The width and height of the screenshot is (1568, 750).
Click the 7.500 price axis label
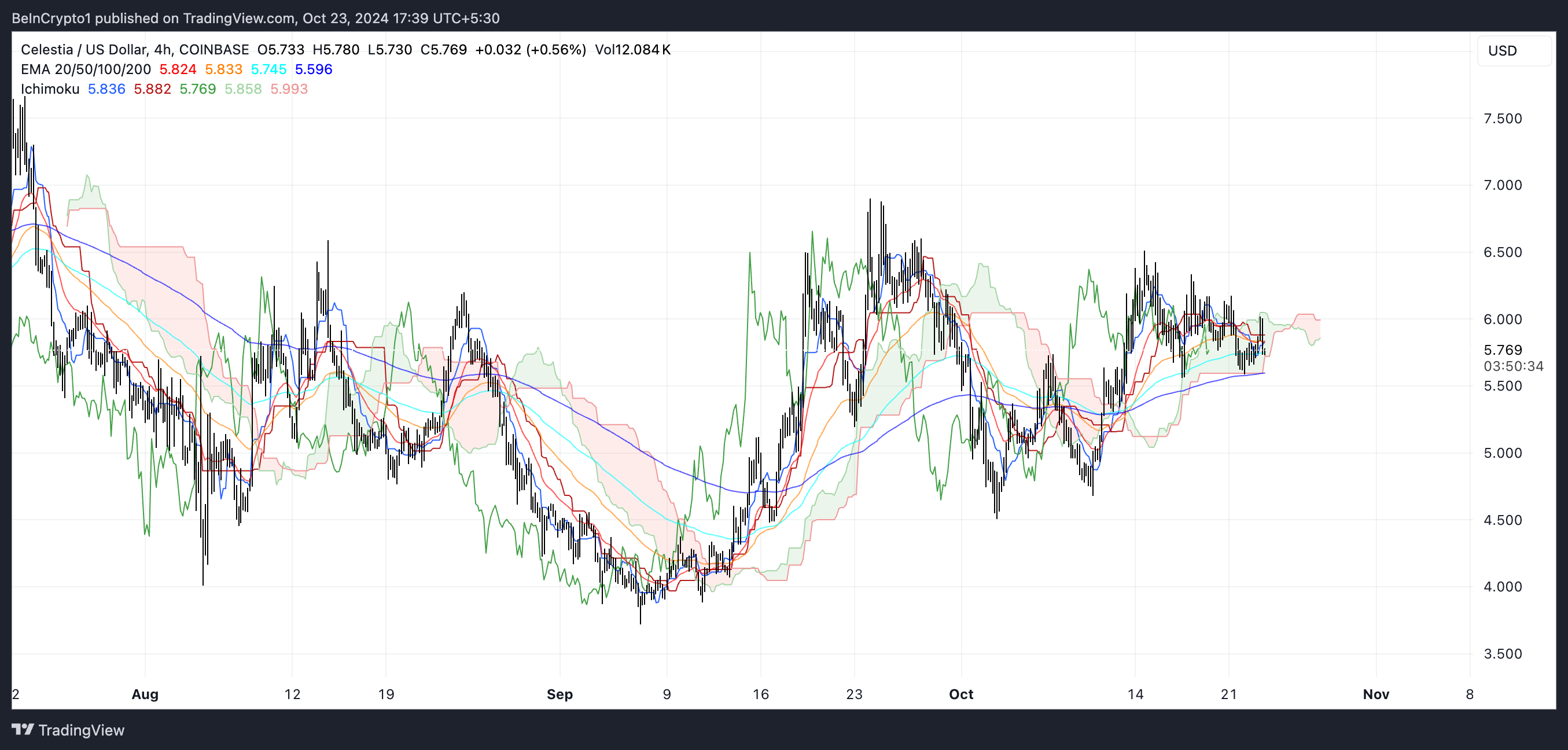[x=1502, y=119]
